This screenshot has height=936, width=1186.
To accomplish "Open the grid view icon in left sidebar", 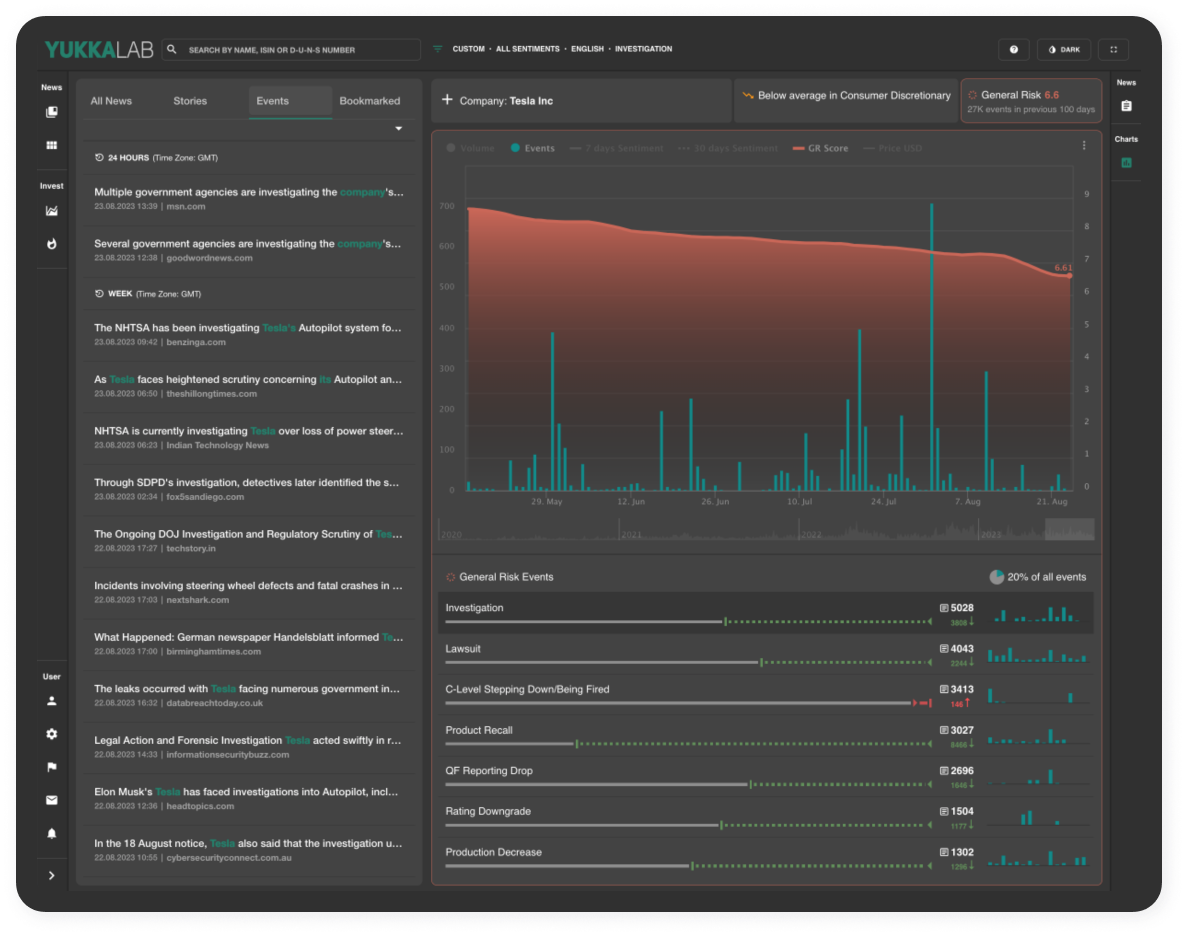I will [51, 145].
